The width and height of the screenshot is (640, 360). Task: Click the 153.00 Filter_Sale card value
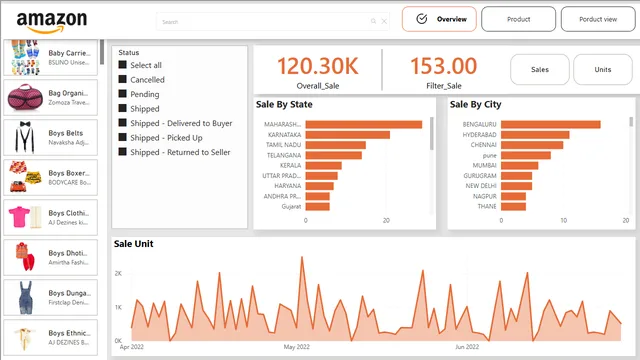pyautogui.click(x=444, y=66)
